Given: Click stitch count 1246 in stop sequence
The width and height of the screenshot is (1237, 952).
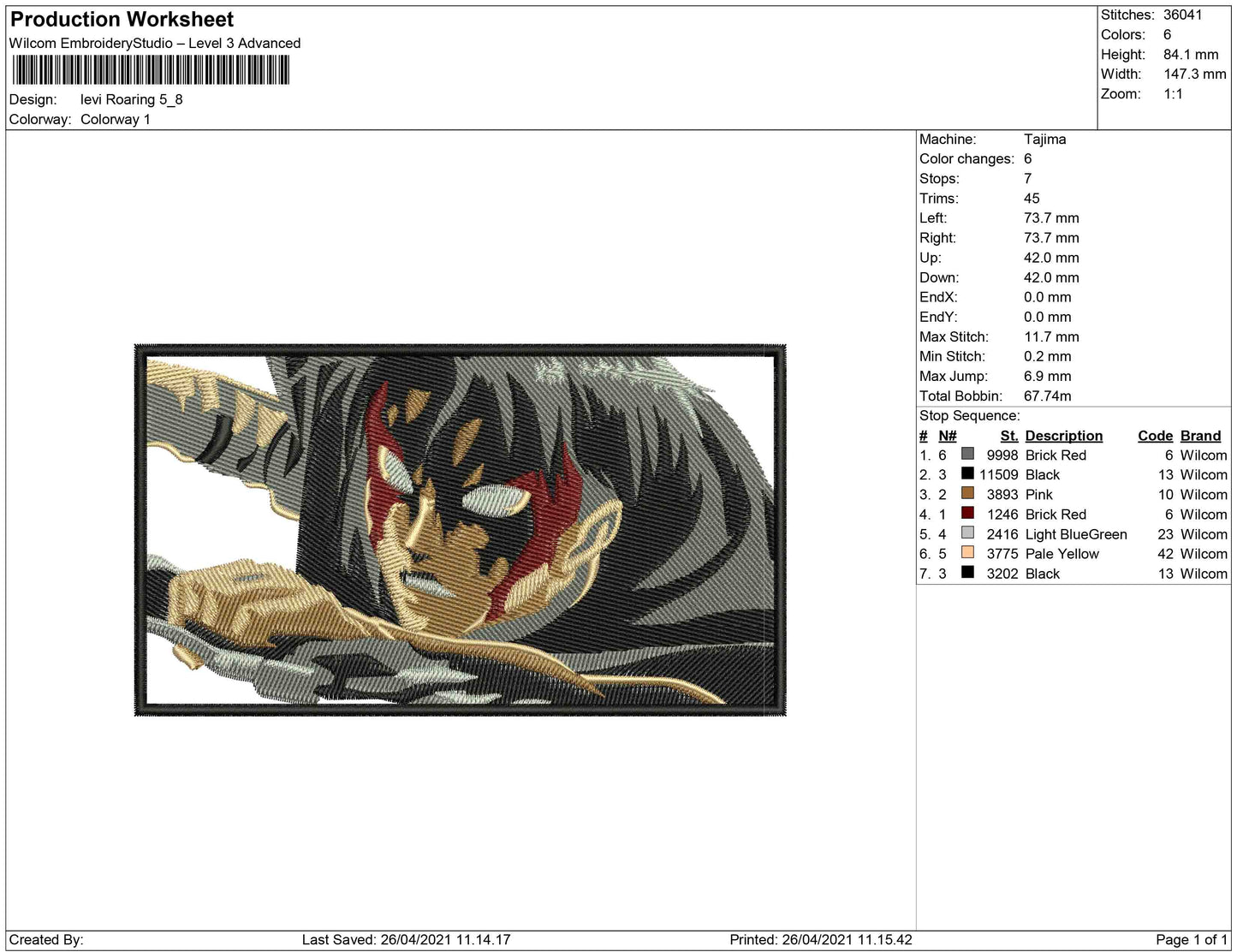Looking at the screenshot, I should 1002,515.
